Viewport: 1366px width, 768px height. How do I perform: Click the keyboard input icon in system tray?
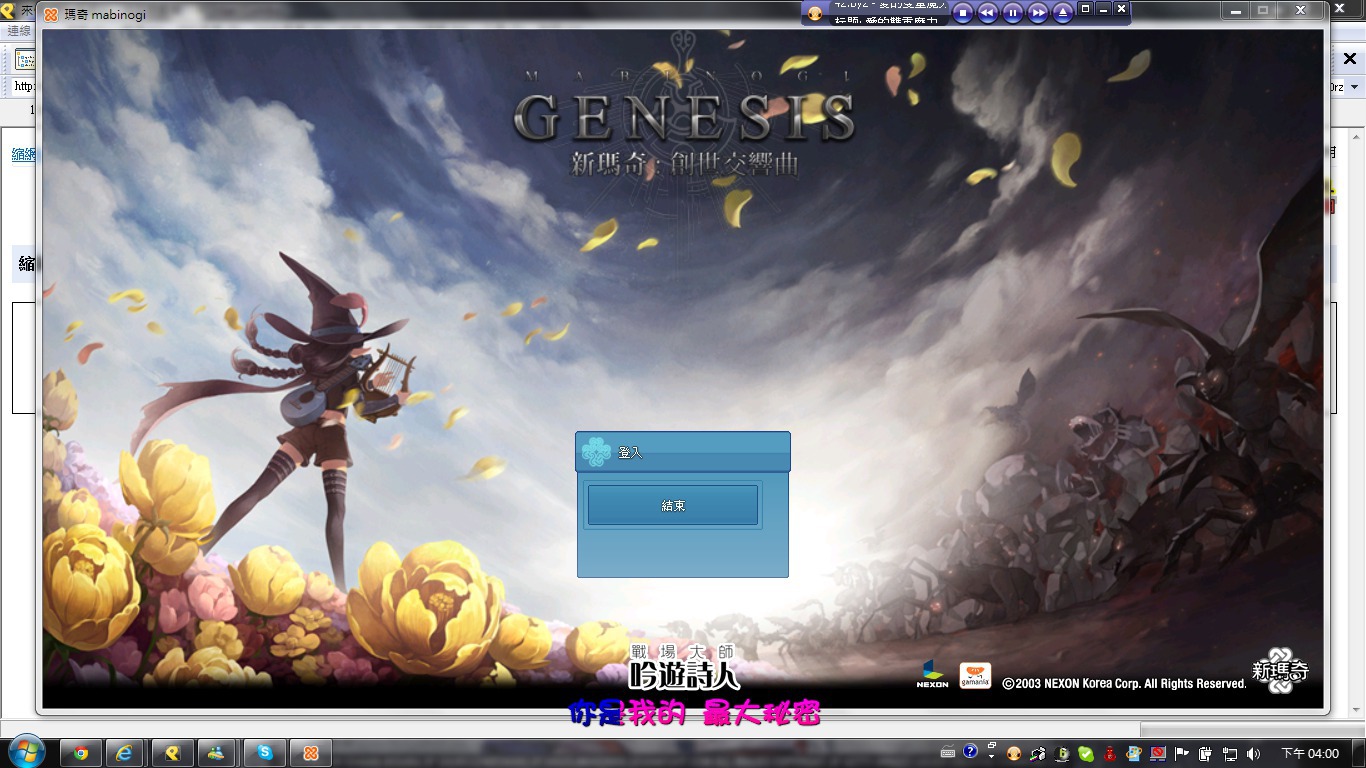[948, 753]
